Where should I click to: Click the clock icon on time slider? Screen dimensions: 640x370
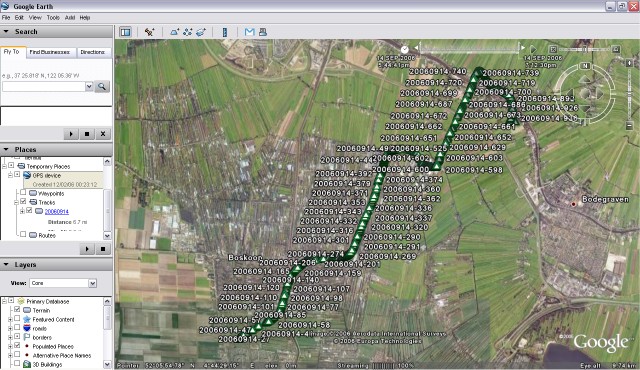pos(404,49)
